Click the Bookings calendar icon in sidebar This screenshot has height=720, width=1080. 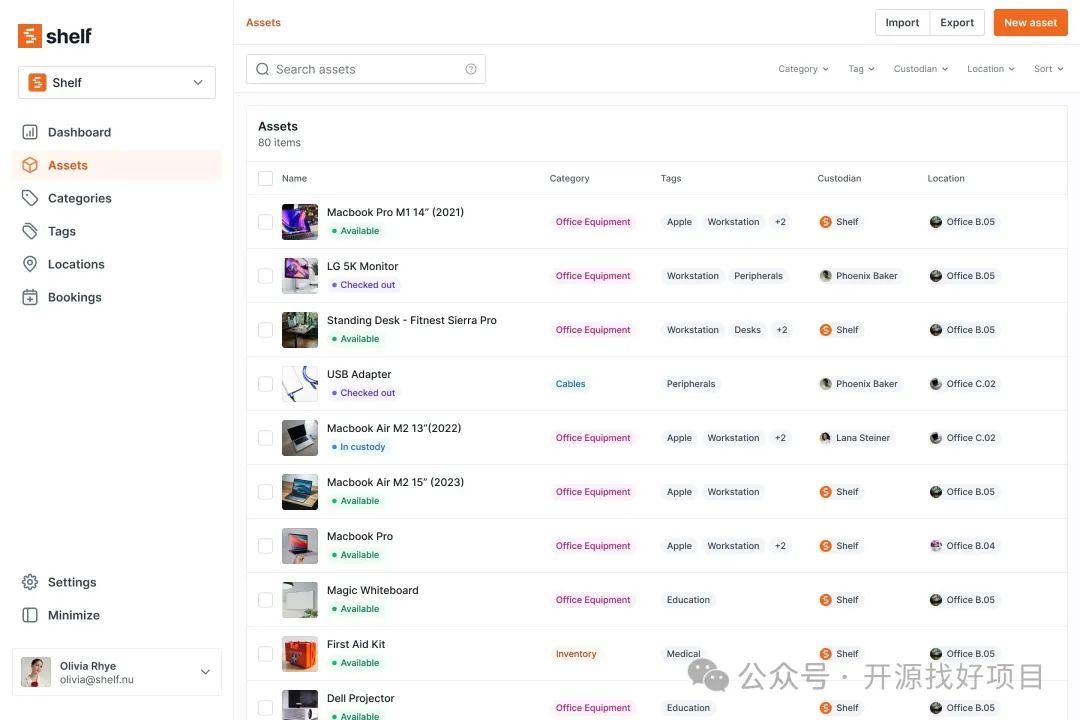[x=30, y=298]
